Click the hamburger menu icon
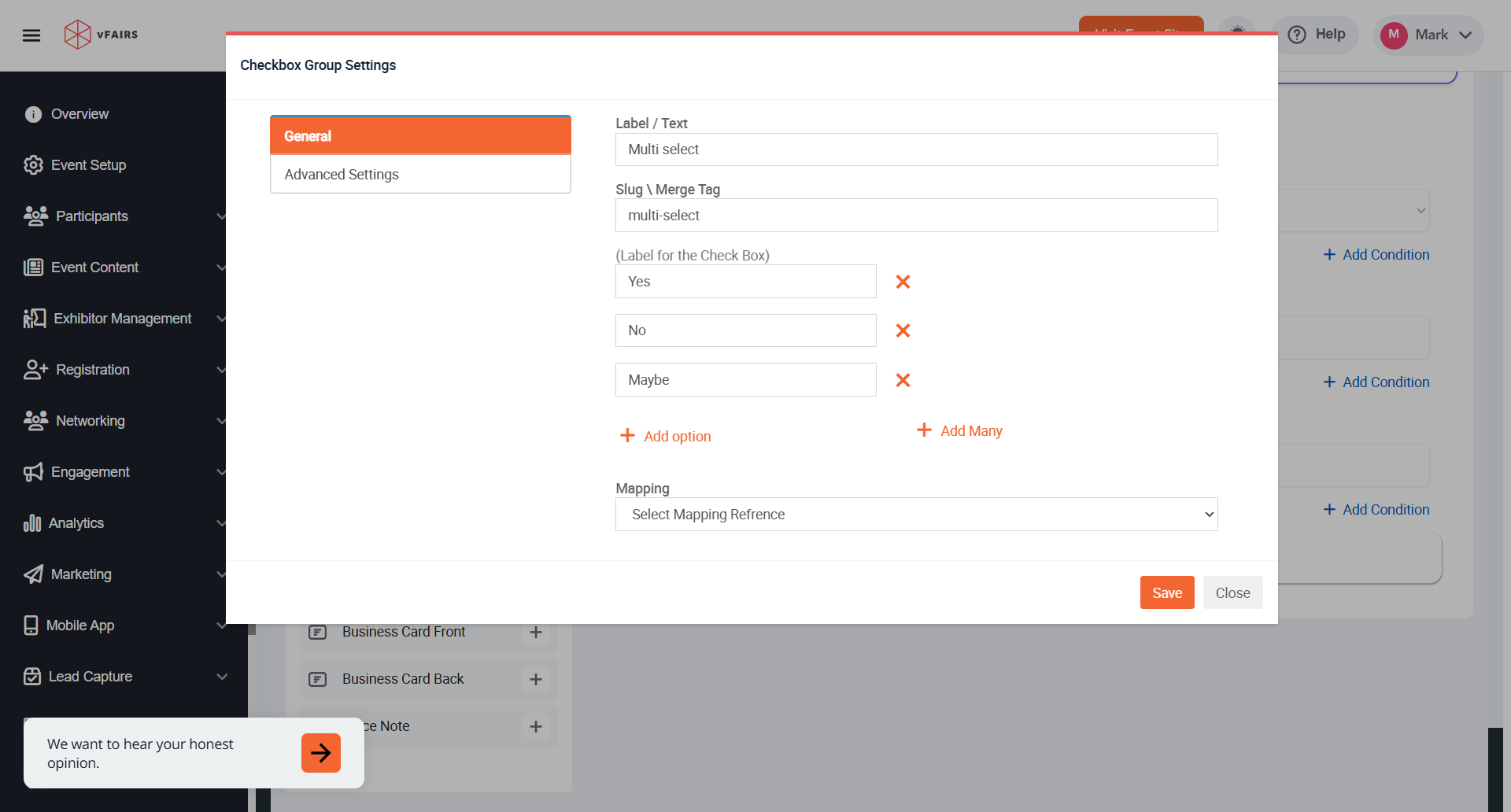1511x812 pixels. tap(31, 35)
